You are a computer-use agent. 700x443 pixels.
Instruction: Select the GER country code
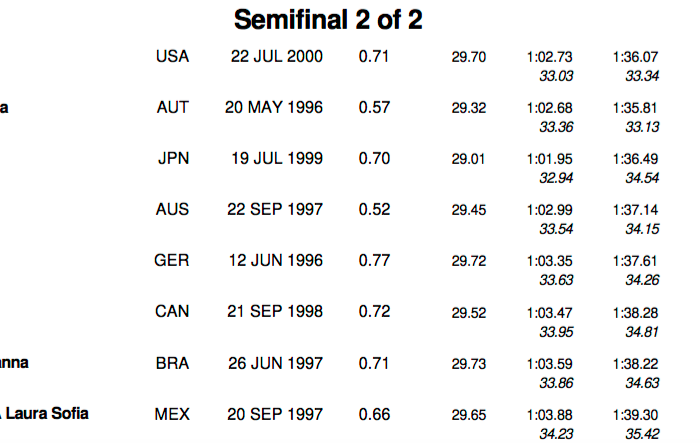172,260
